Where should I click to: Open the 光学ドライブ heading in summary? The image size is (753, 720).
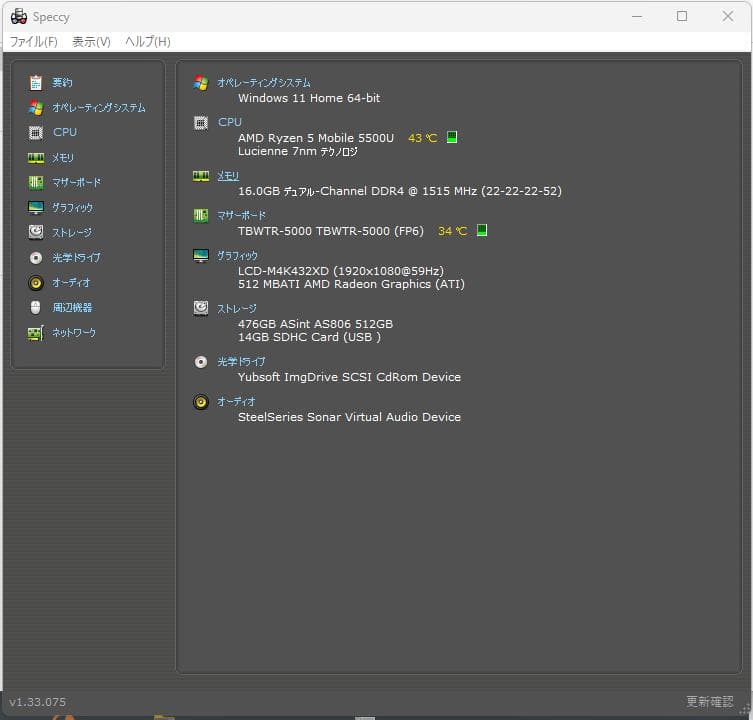242,362
